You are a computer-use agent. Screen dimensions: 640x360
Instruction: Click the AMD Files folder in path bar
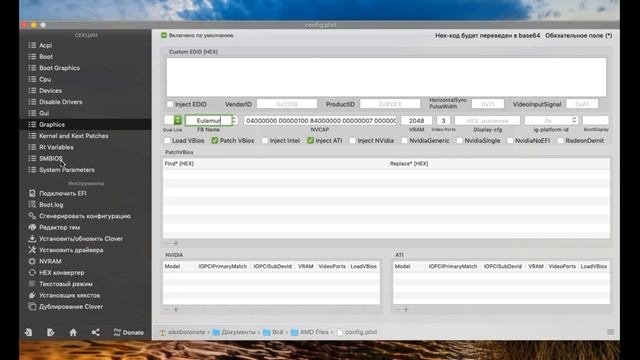pyautogui.click(x=309, y=332)
